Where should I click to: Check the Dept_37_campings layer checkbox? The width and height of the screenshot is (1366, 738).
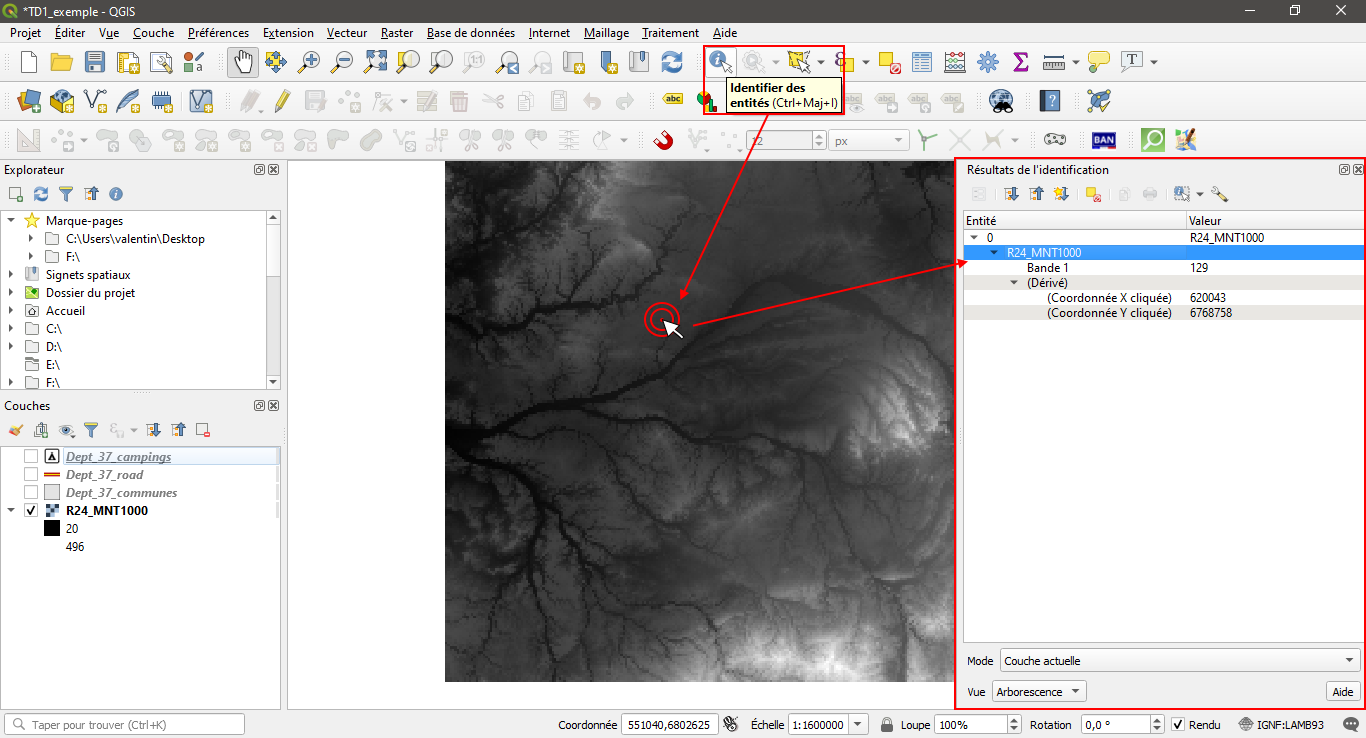(x=31, y=457)
